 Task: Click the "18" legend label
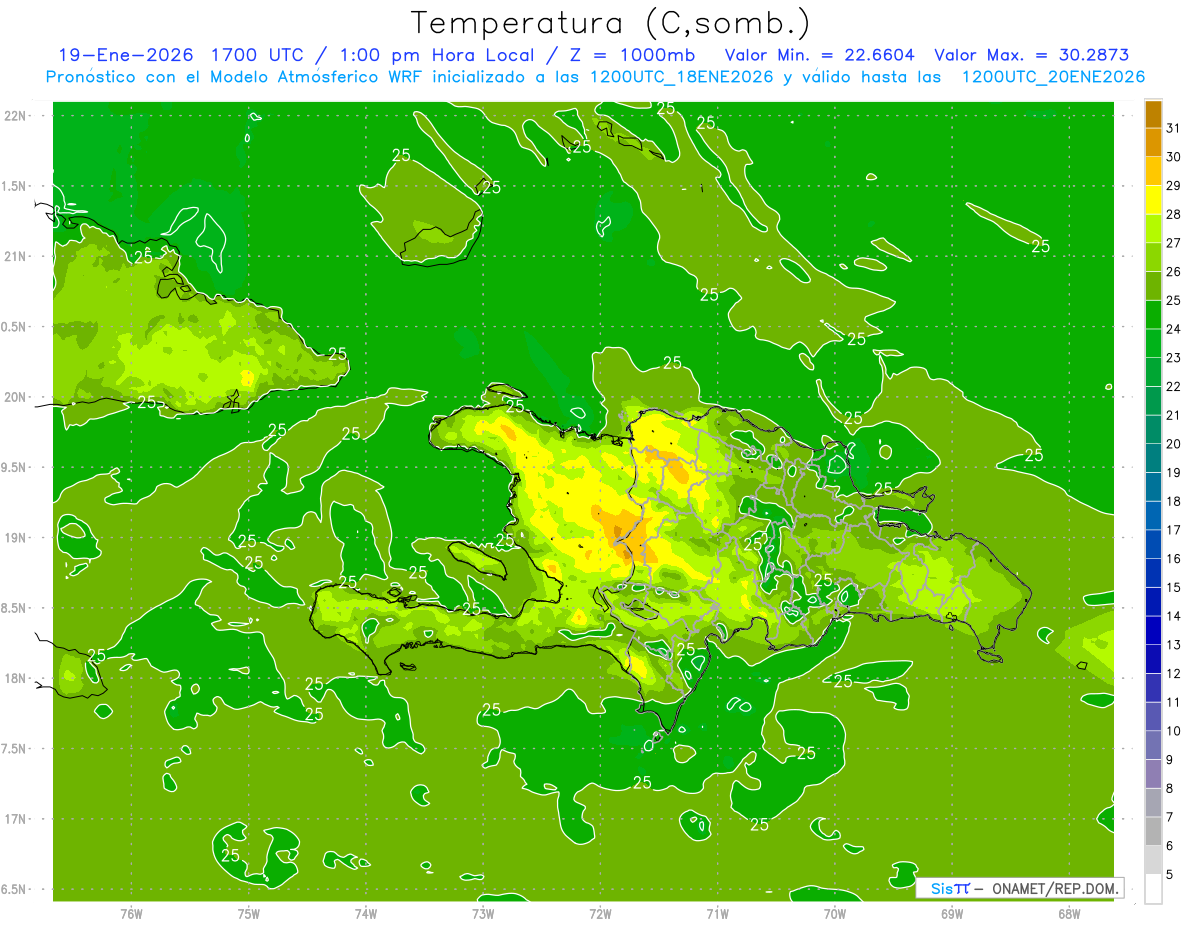point(1174,501)
